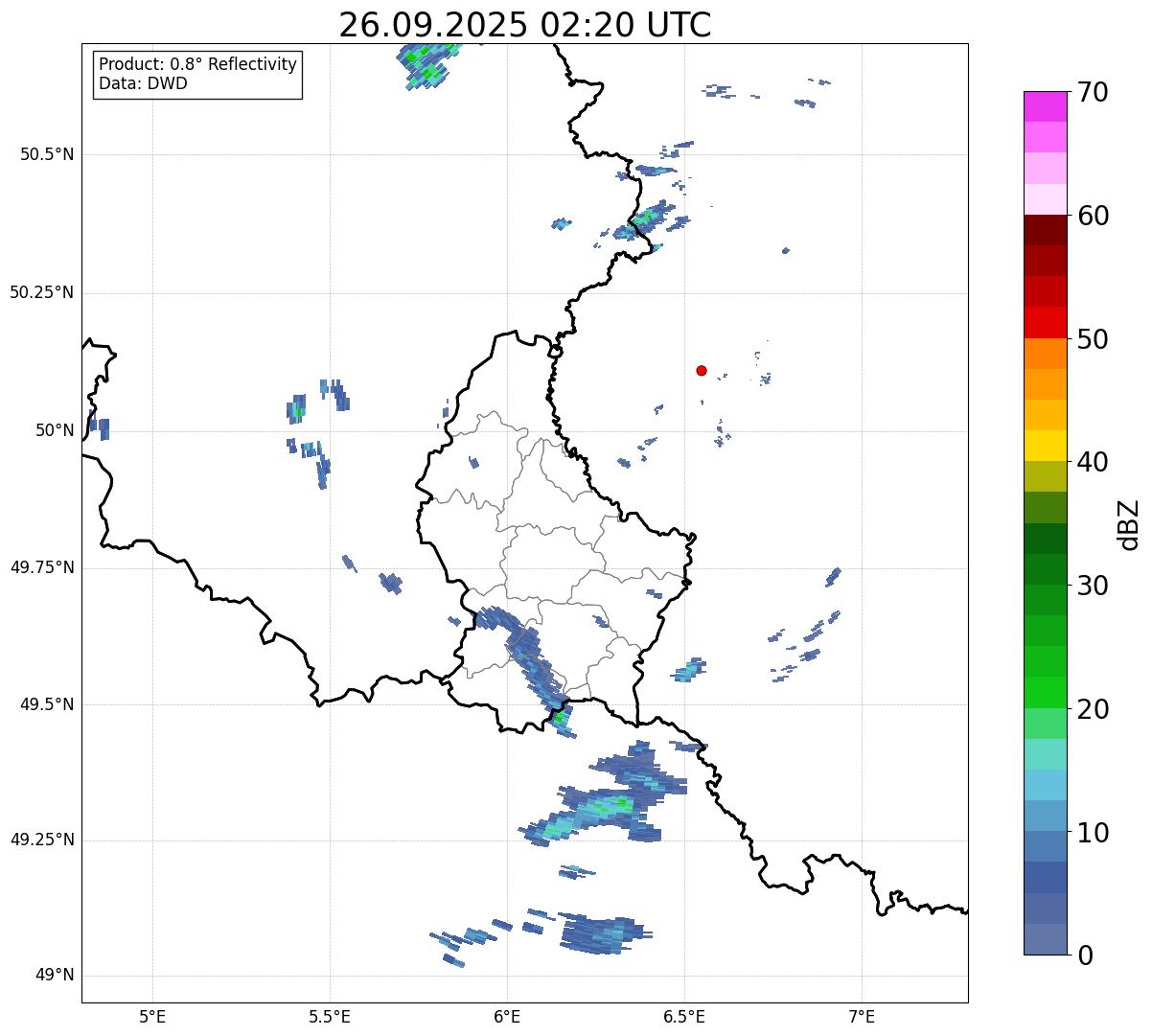Click the 40 value on colorbar

pyautogui.click(x=1093, y=462)
